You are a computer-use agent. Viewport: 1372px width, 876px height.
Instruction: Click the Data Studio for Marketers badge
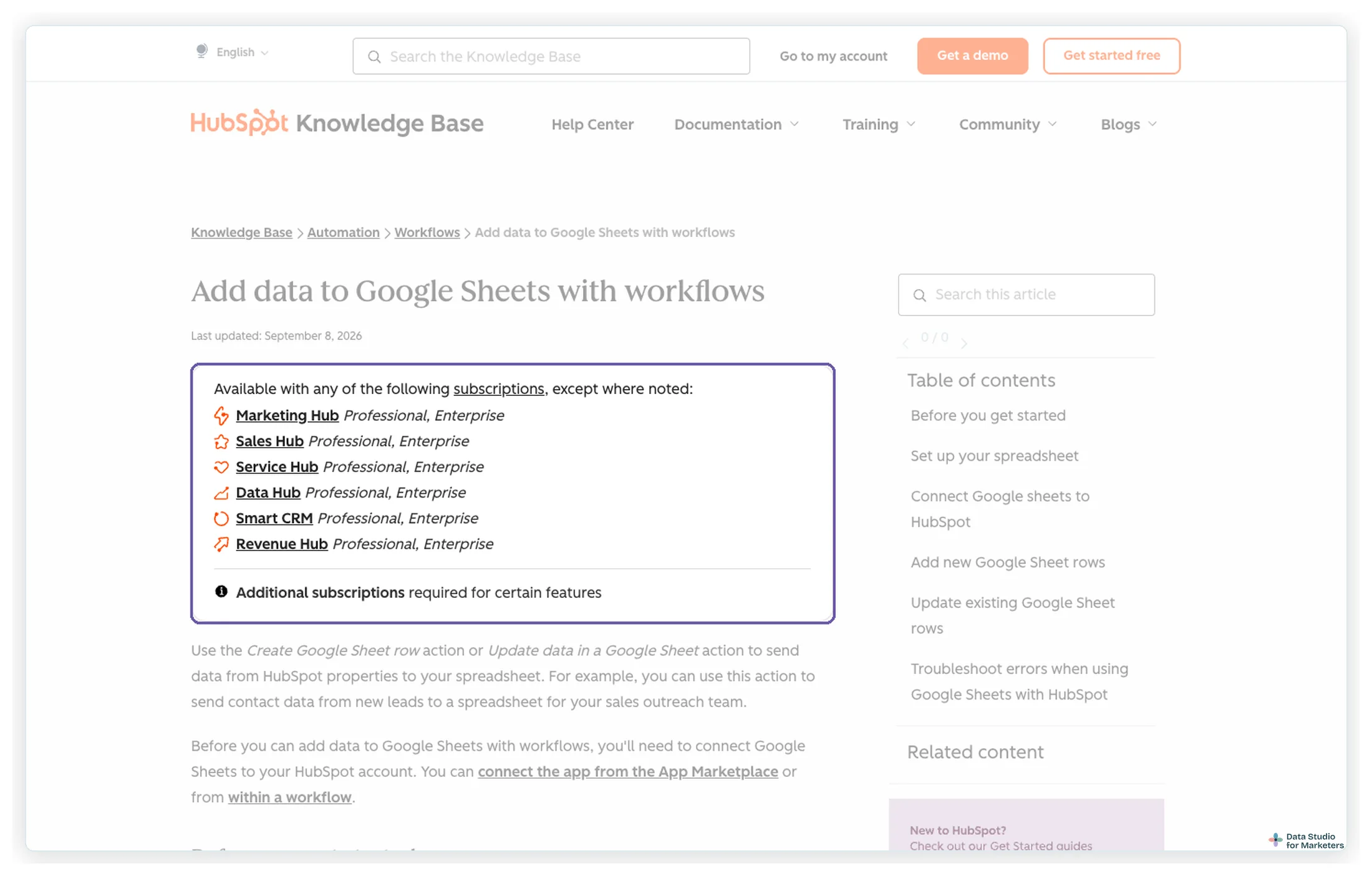point(1307,840)
